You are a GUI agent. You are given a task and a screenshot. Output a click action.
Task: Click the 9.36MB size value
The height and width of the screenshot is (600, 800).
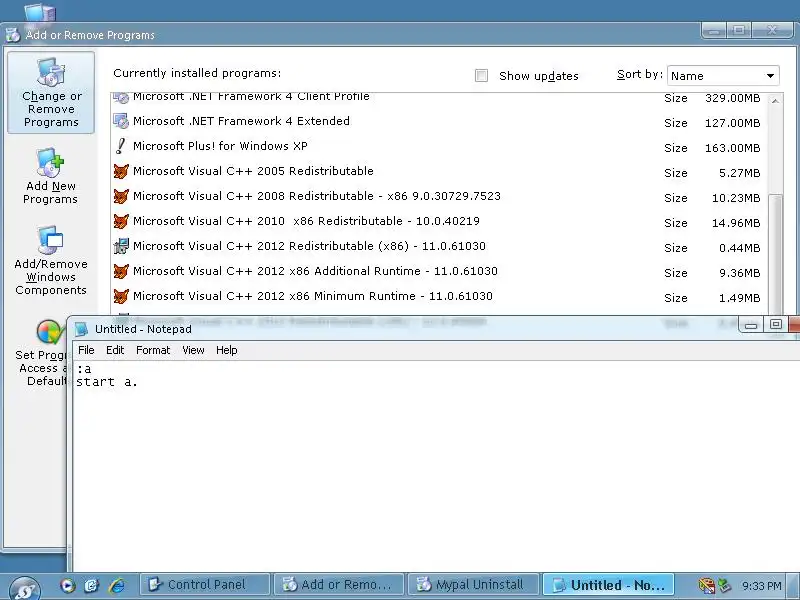(740, 273)
